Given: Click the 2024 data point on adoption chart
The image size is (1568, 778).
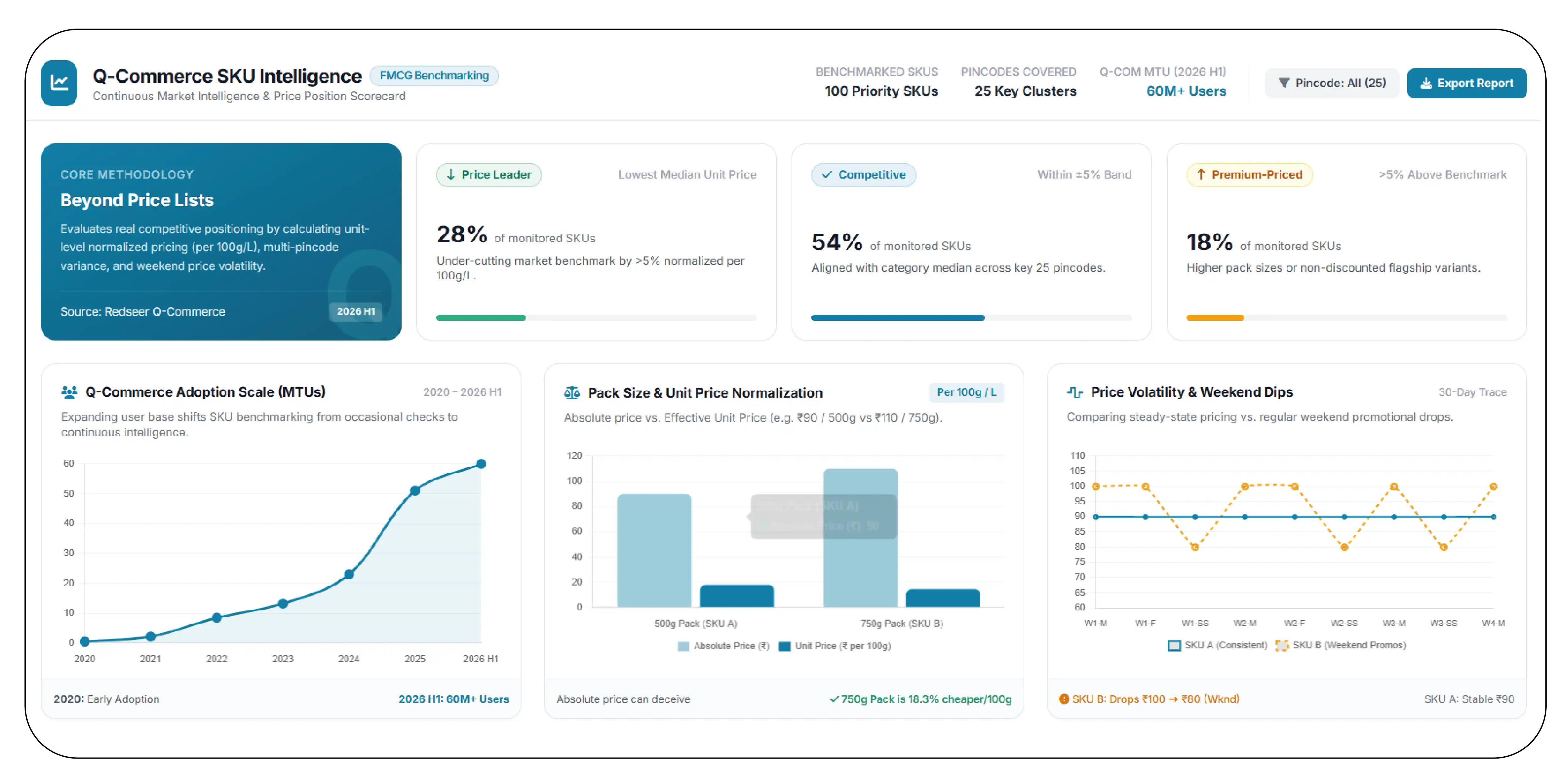Looking at the screenshot, I should 349,574.
